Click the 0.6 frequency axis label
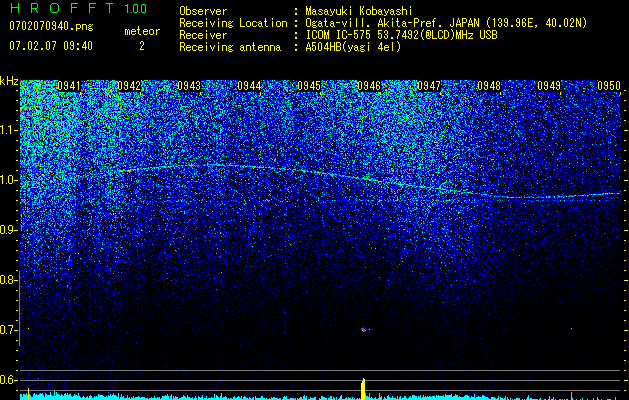Screen dimensions: 629x400 pos(8,380)
